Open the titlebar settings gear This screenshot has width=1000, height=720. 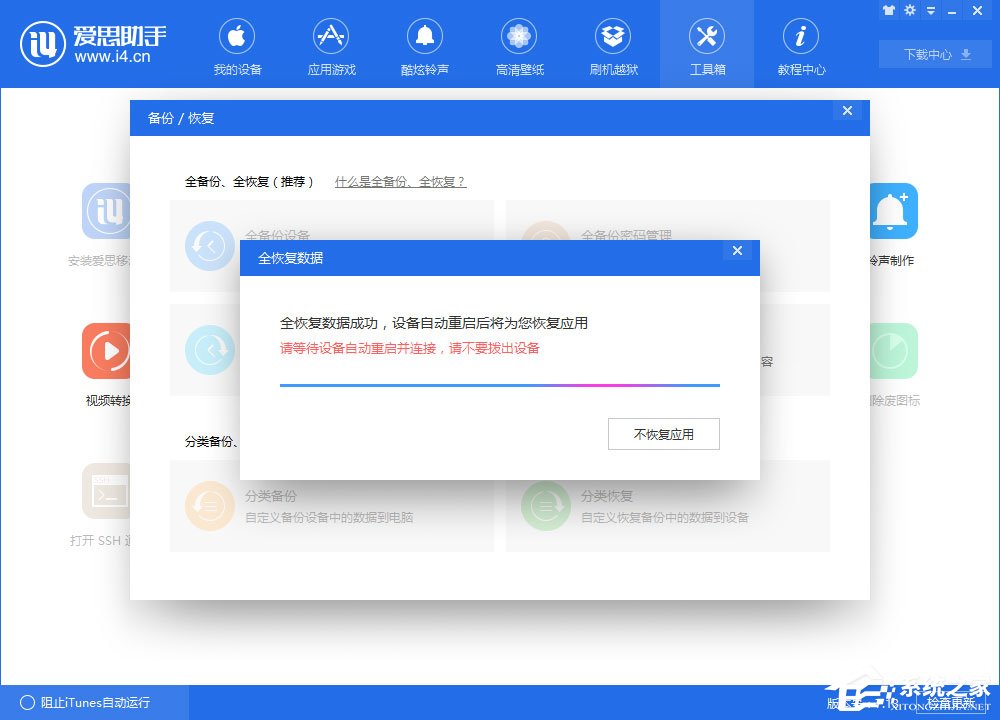point(909,11)
